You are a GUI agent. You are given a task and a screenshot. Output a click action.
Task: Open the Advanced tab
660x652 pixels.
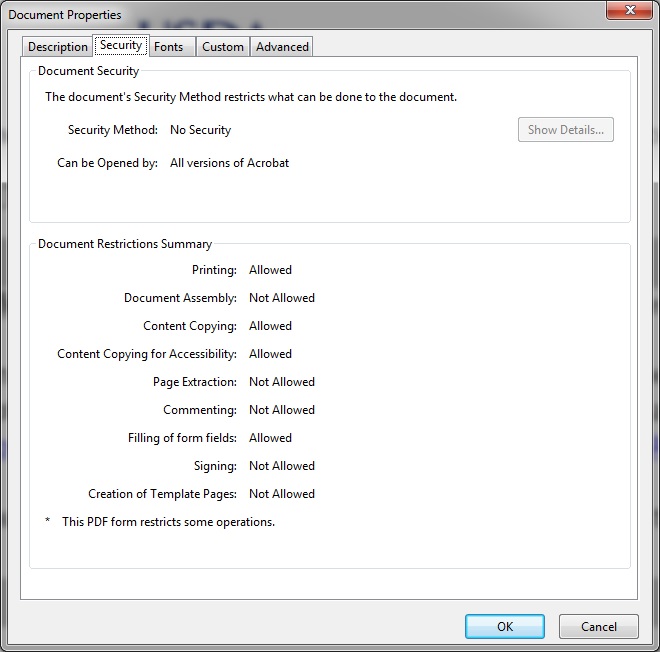282,47
